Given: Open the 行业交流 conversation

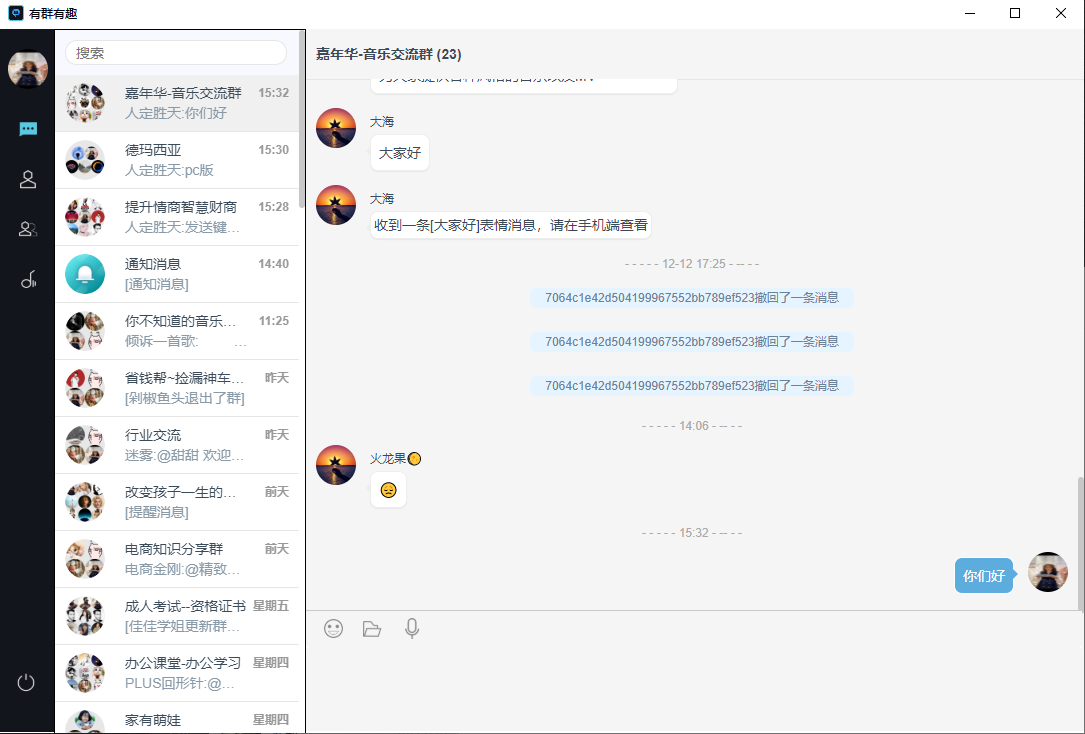Looking at the screenshot, I should pos(177,445).
